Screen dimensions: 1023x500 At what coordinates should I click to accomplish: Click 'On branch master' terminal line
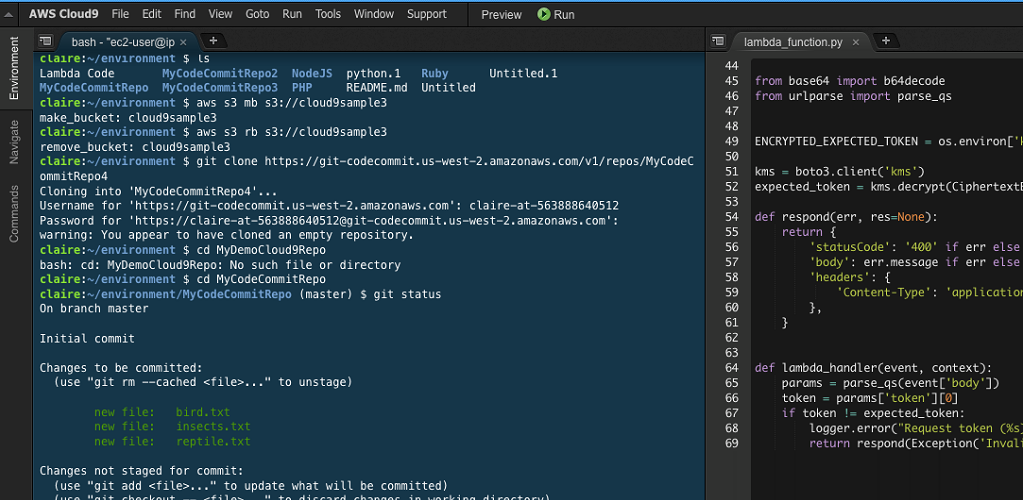[94, 308]
